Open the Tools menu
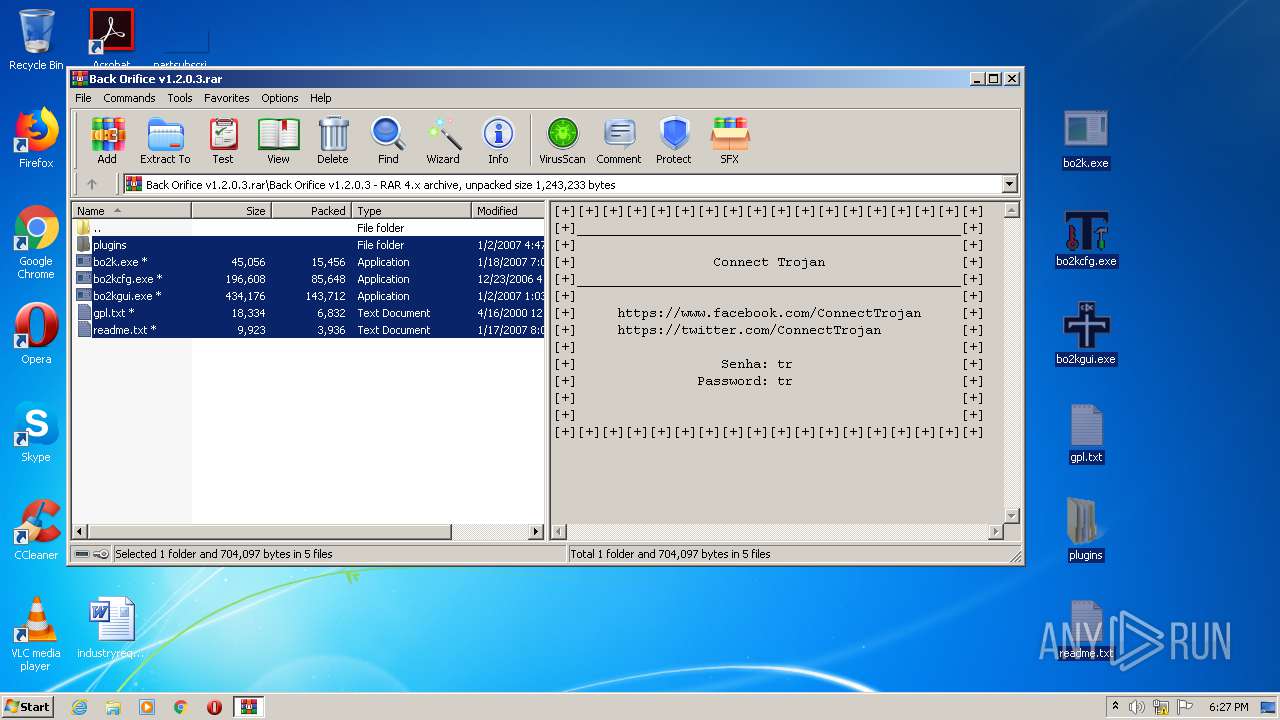 tap(180, 98)
